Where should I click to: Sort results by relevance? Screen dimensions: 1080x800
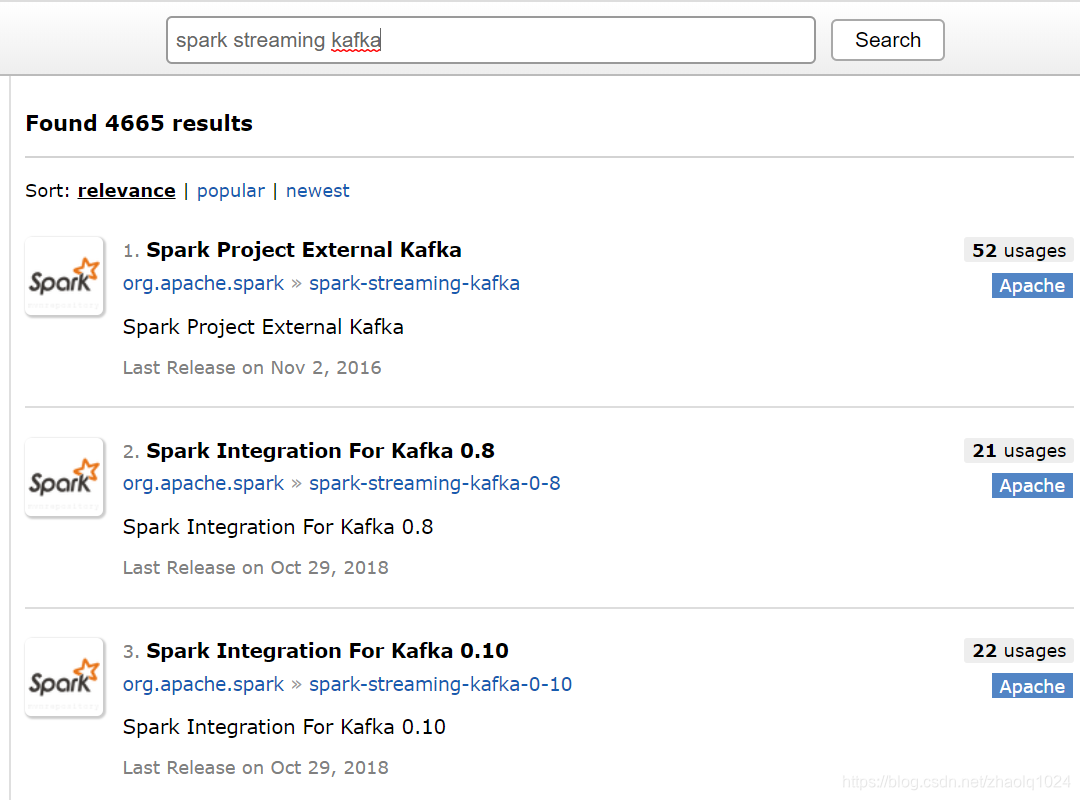click(126, 191)
